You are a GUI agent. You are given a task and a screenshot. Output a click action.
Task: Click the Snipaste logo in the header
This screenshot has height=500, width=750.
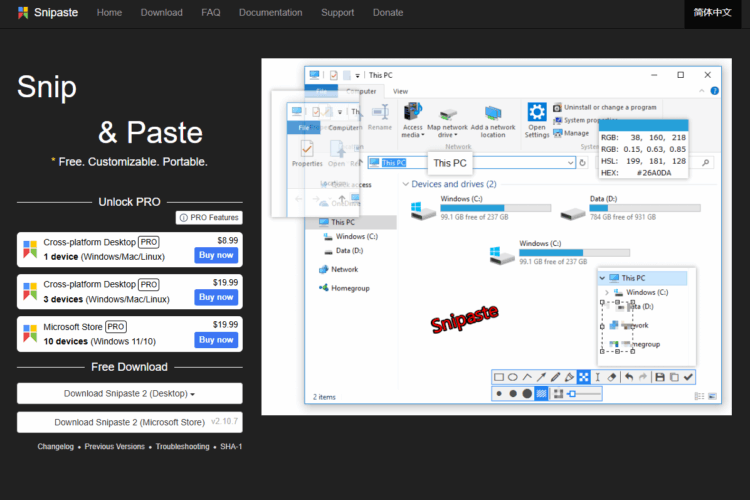tap(48, 12)
